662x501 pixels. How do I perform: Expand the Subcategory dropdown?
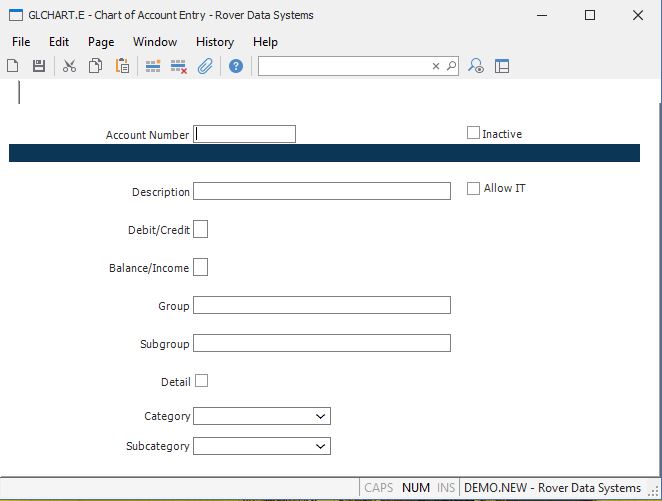(x=320, y=446)
